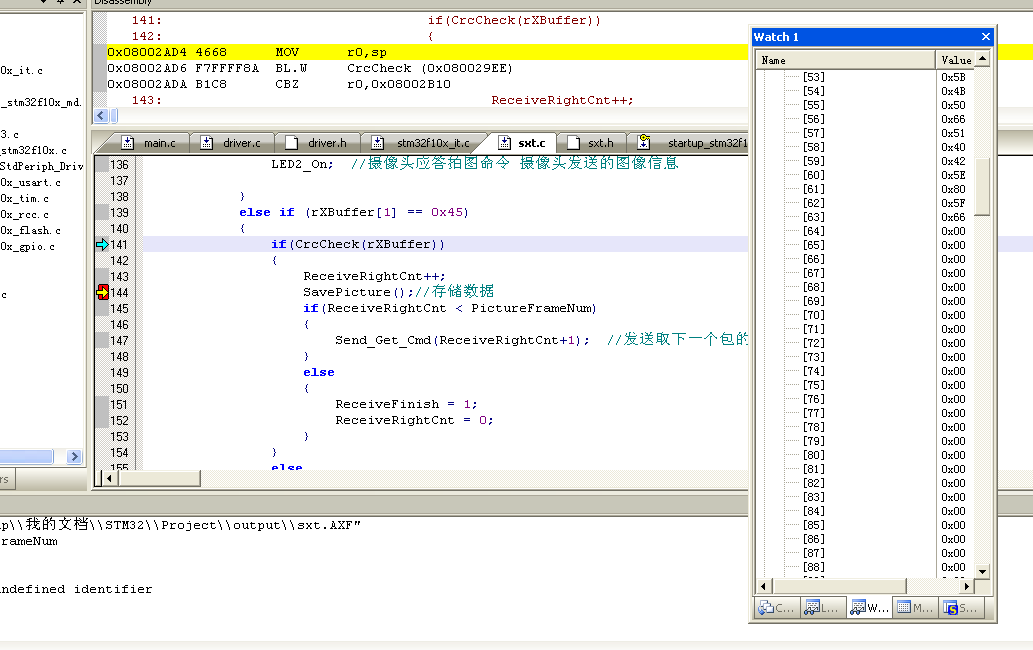Select watch array element [60]
This screenshot has width=1033, height=650.
814,175
